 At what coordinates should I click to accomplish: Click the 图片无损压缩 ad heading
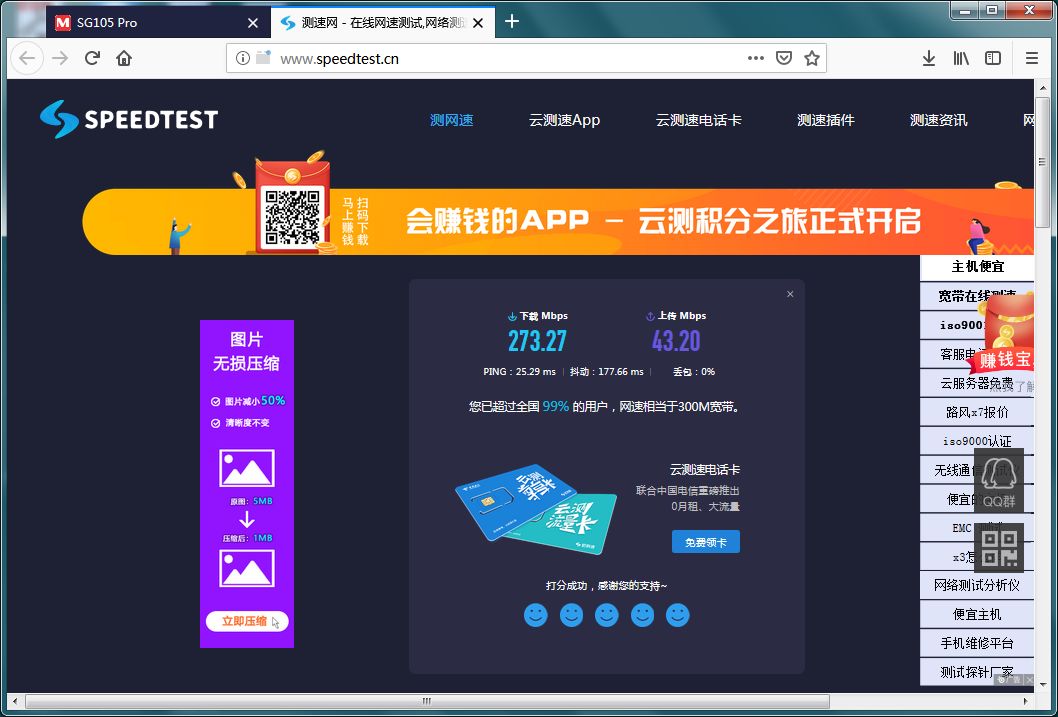[x=246, y=351]
